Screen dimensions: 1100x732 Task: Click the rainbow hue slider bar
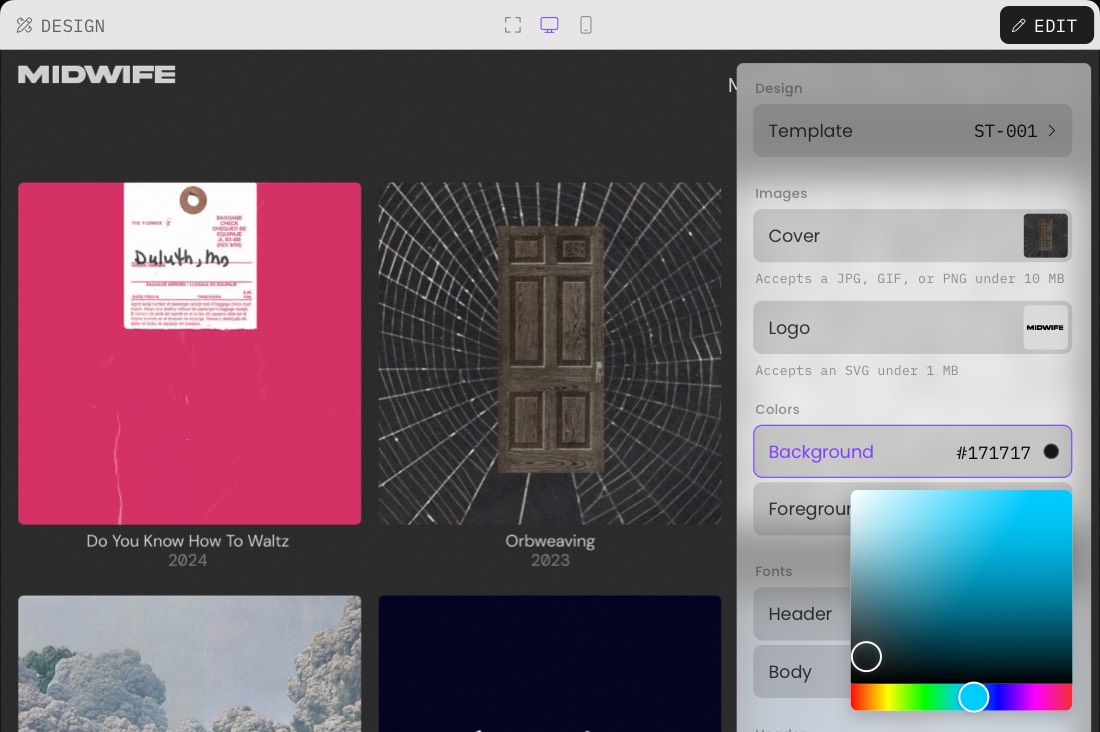[961, 697]
